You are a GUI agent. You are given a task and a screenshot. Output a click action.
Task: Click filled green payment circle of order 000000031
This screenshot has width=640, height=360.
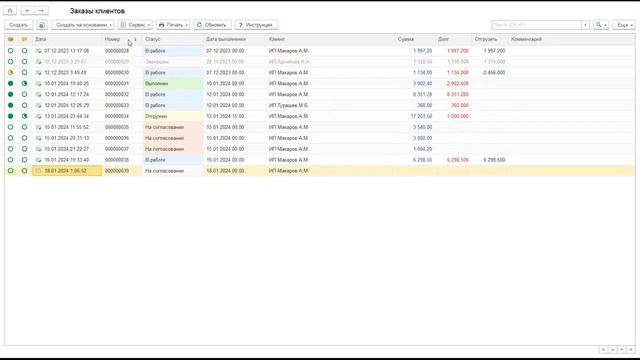point(11,83)
